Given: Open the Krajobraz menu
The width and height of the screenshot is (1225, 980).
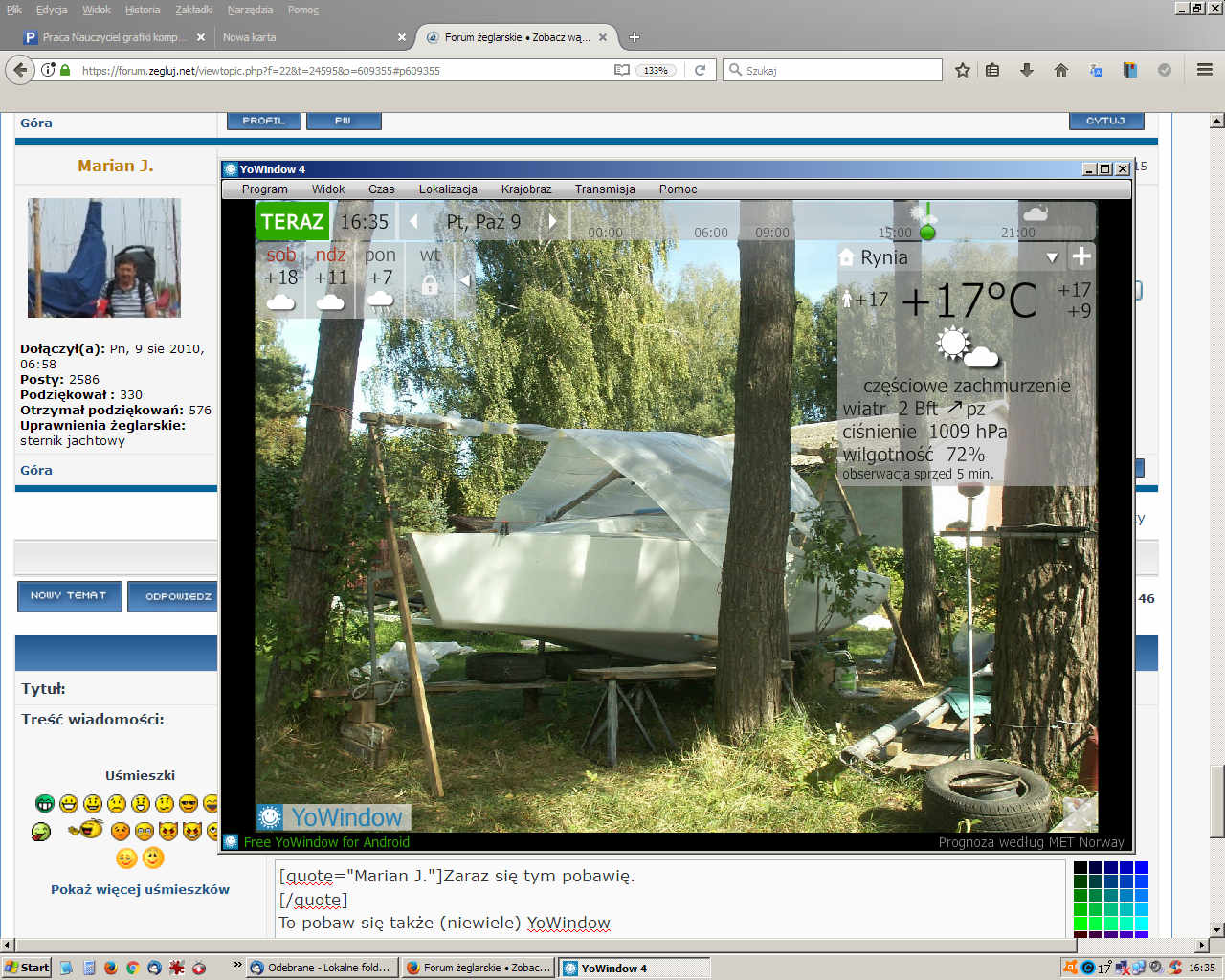Looking at the screenshot, I should pyautogui.click(x=526, y=189).
